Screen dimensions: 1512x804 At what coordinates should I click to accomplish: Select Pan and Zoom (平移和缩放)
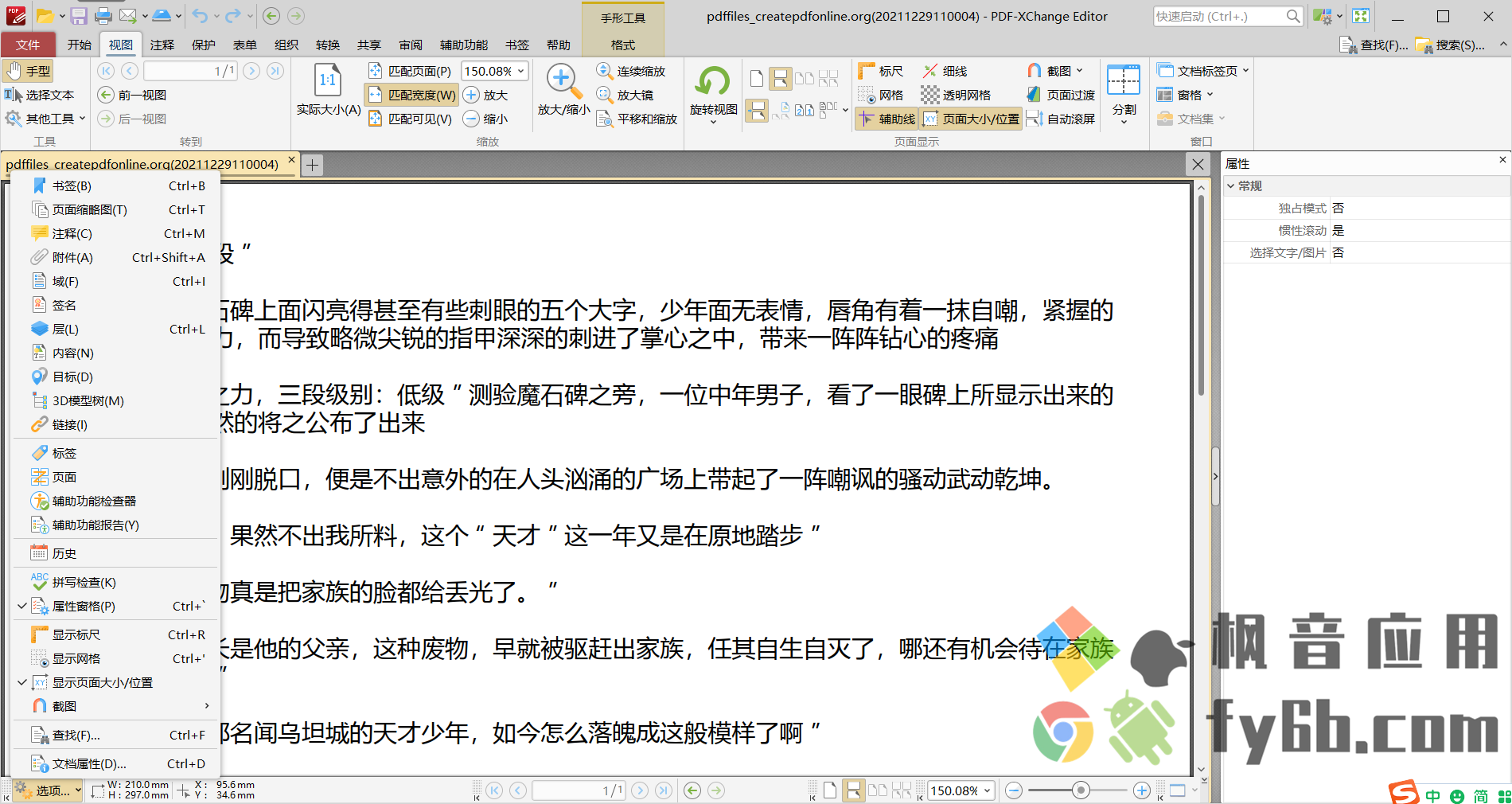coord(637,119)
